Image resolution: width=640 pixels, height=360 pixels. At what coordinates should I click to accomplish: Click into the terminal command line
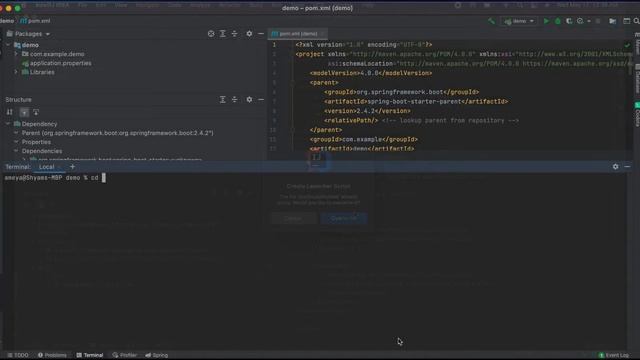click(x=104, y=178)
